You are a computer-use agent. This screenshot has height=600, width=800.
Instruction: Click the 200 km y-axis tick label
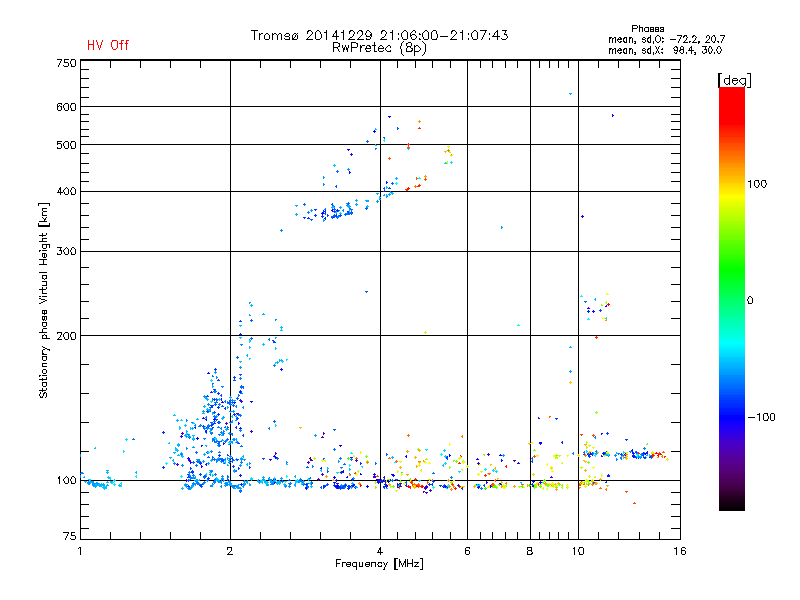click(x=67, y=336)
